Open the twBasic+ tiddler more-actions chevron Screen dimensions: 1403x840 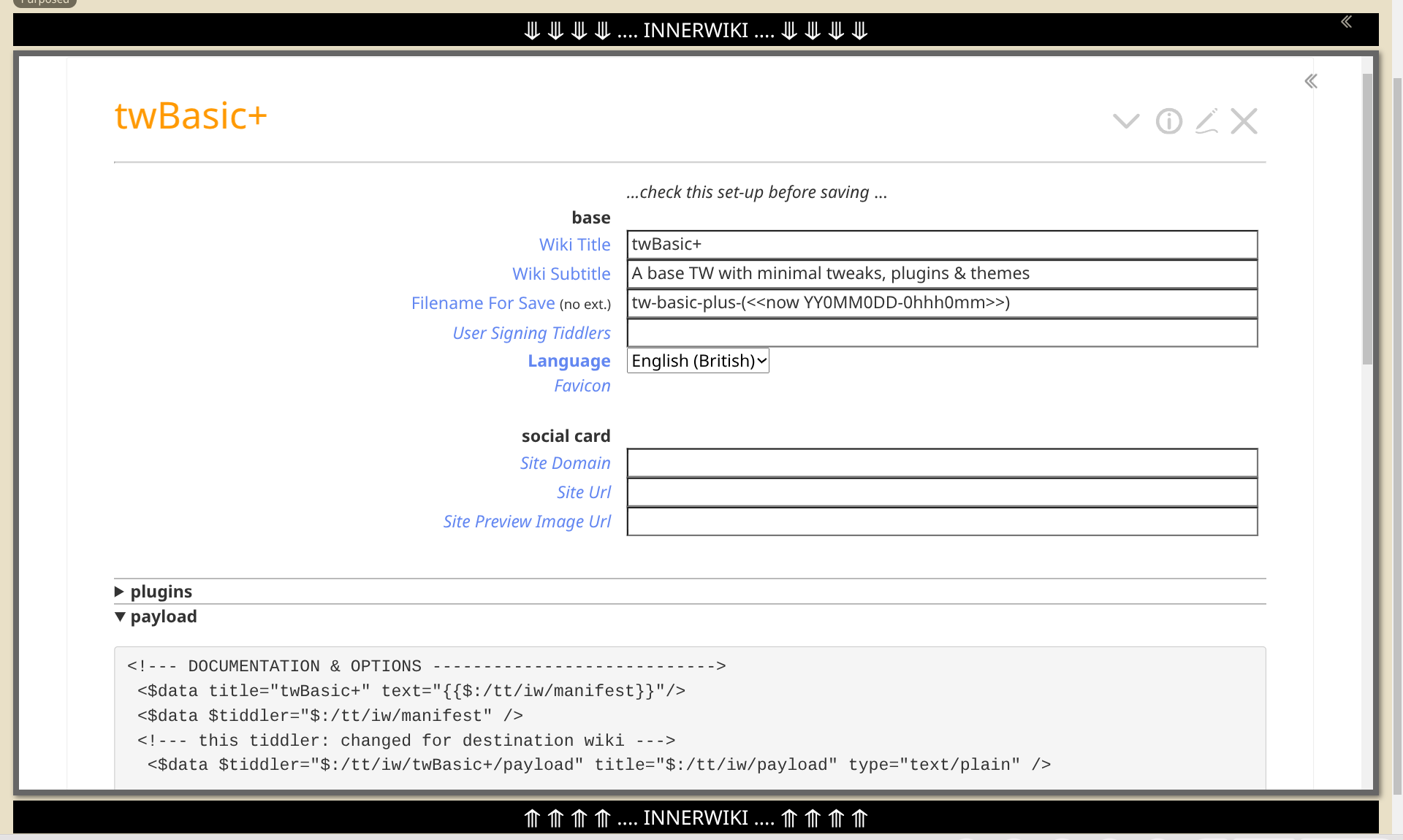(x=1126, y=121)
